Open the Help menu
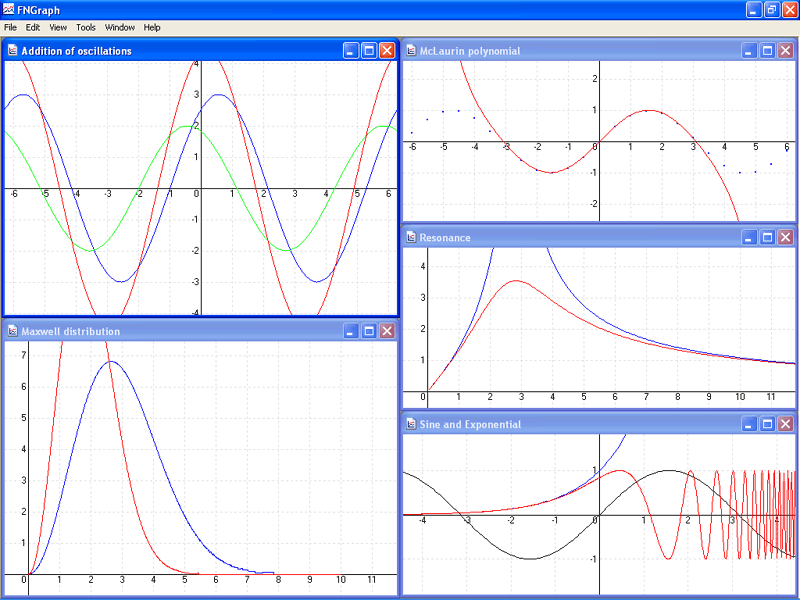 point(152,27)
